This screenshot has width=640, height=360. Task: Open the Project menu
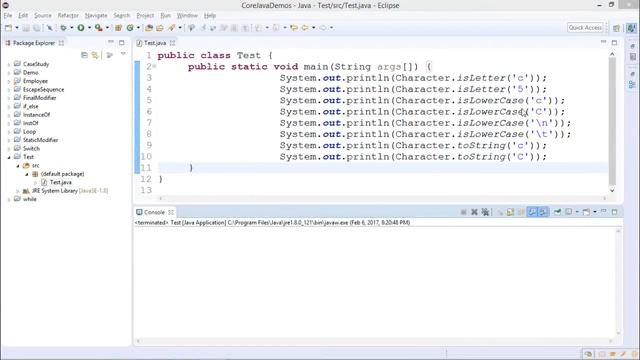[x=145, y=16]
